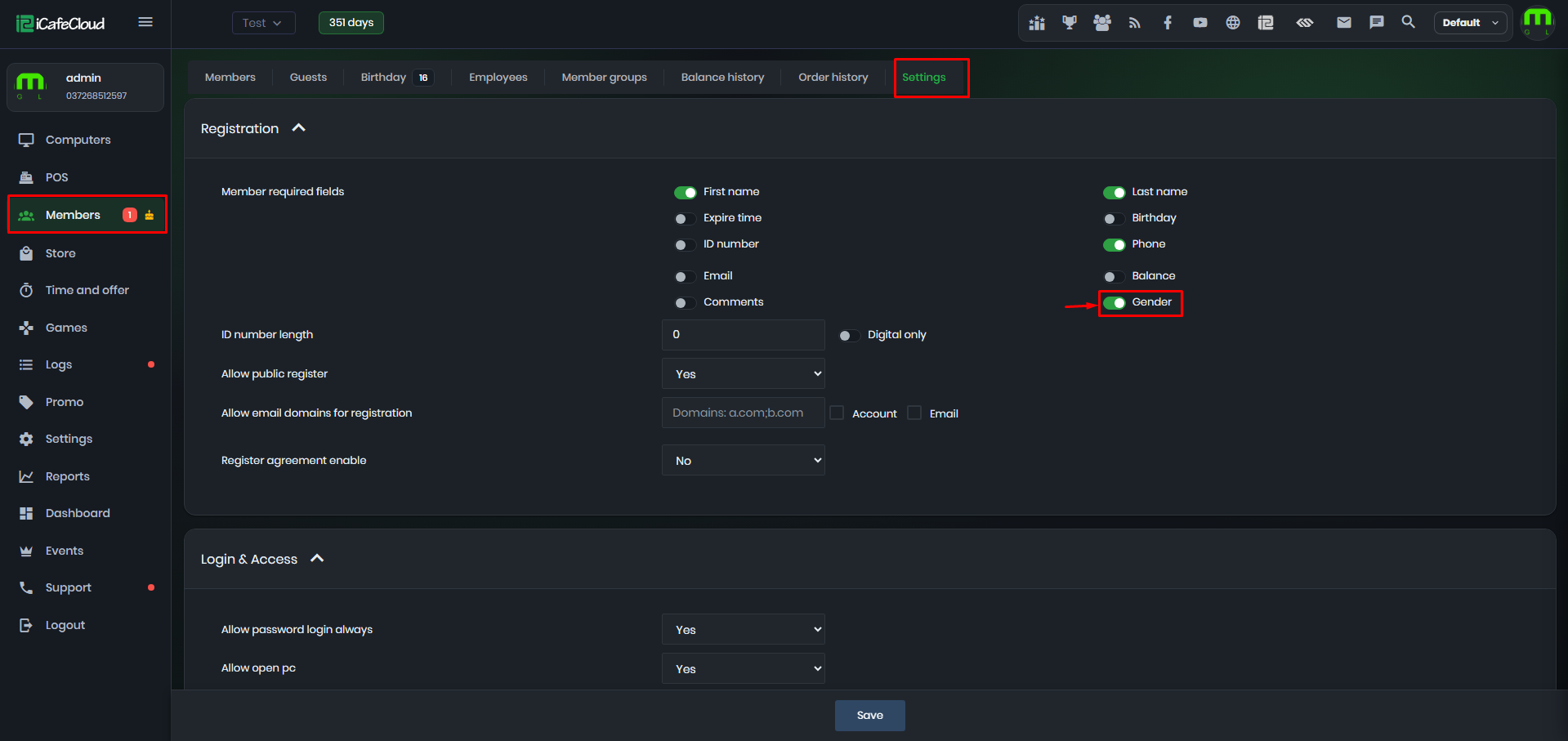This screenshot has width=1568, height=741.
Task: Click the globe website icon
Action: point(1232,23)
